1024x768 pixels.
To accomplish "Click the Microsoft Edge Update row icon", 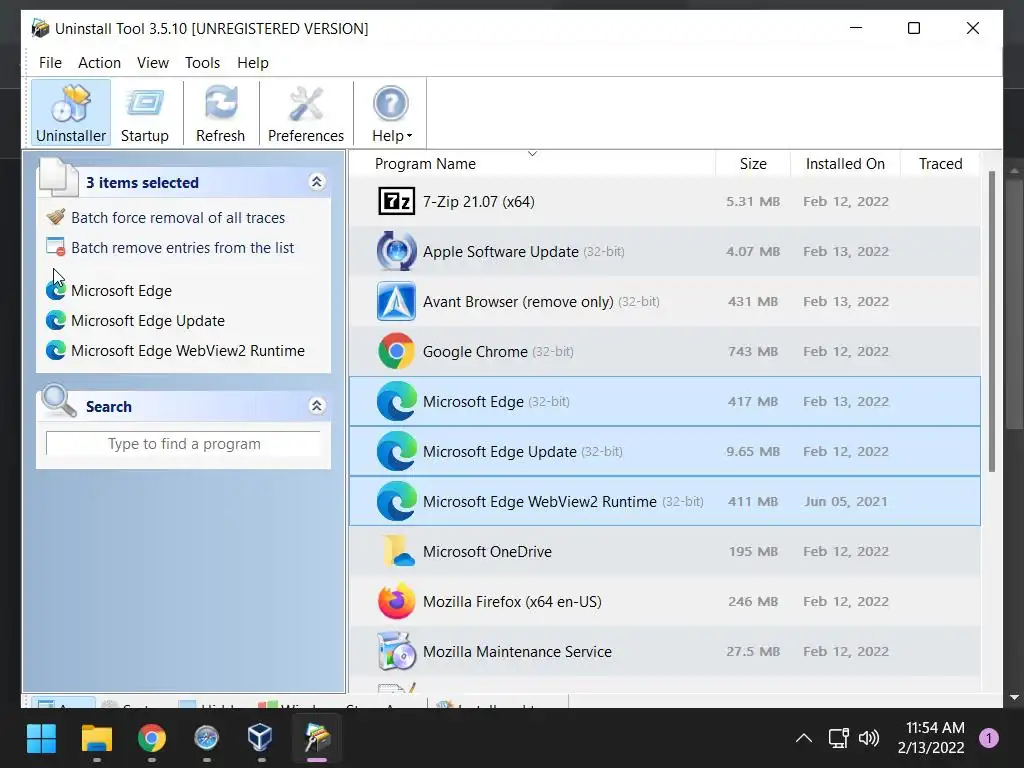I will pos(396,451).
